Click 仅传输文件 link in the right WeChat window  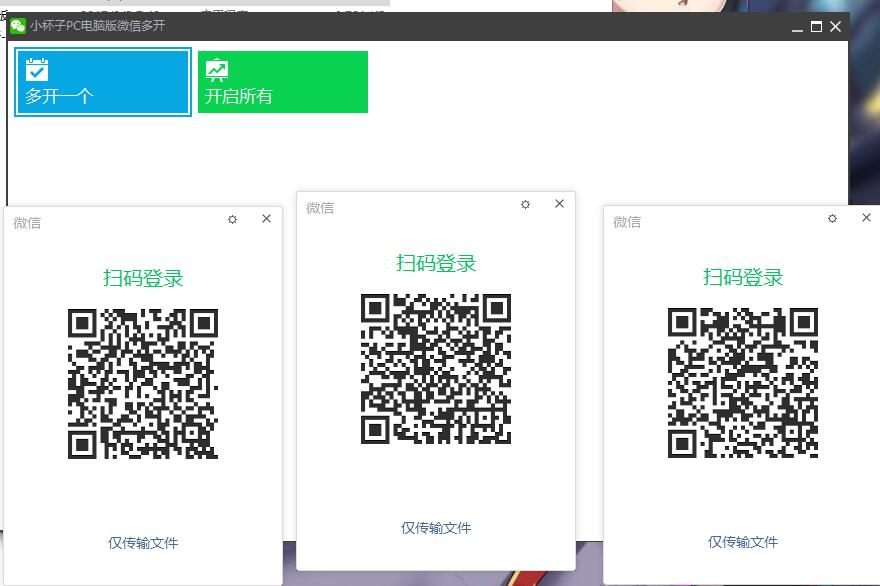(743, 542)
